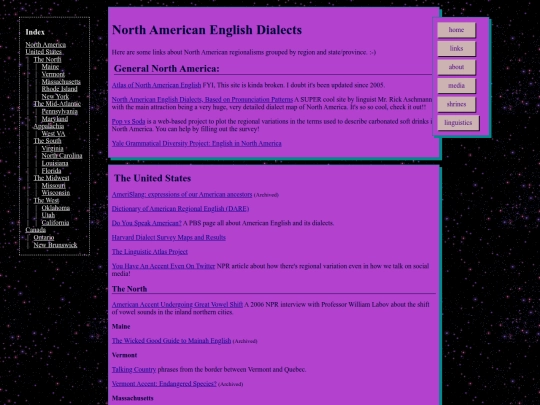
Task: Open You Have An Accent Even On Twitter
Action: [x=163, y=266]
